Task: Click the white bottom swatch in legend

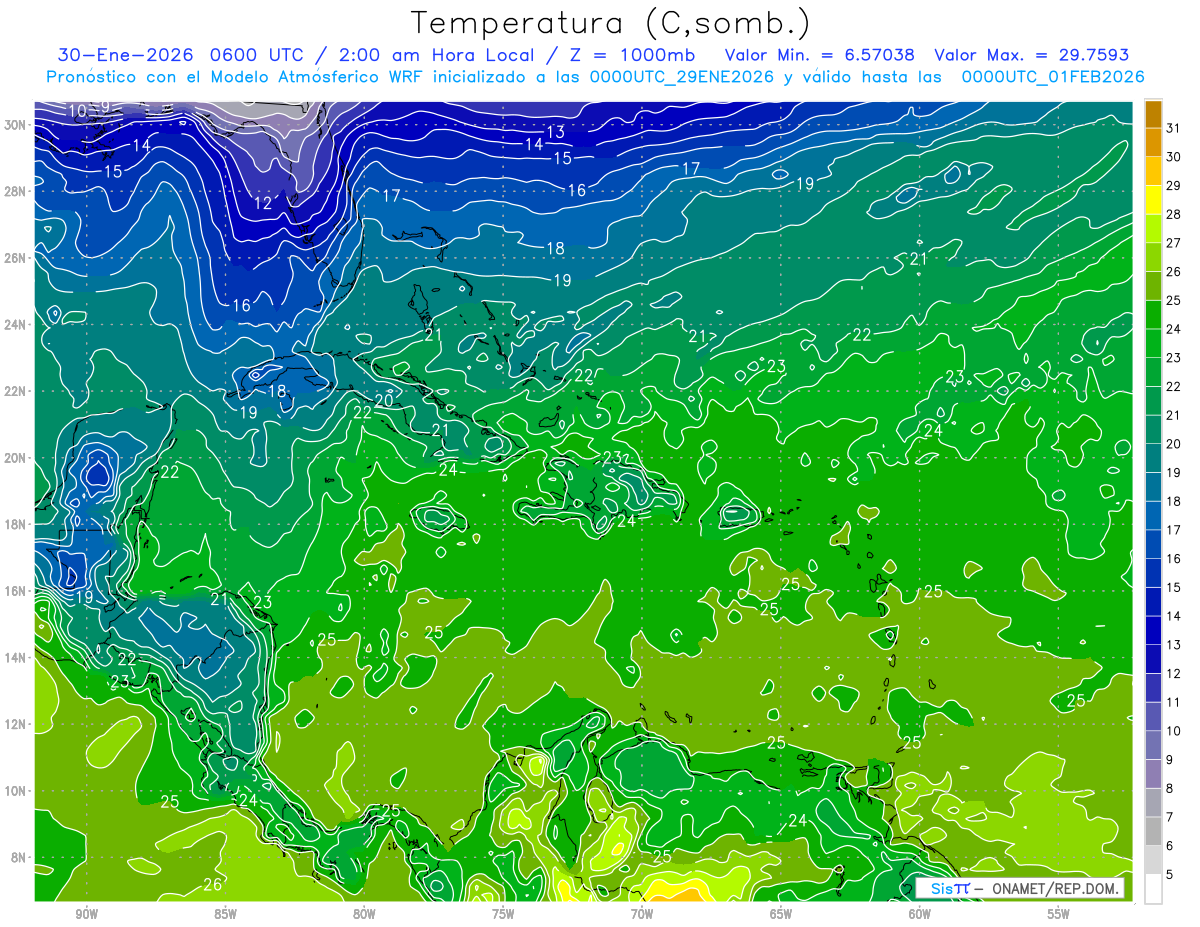Action: click(1153, 889)
